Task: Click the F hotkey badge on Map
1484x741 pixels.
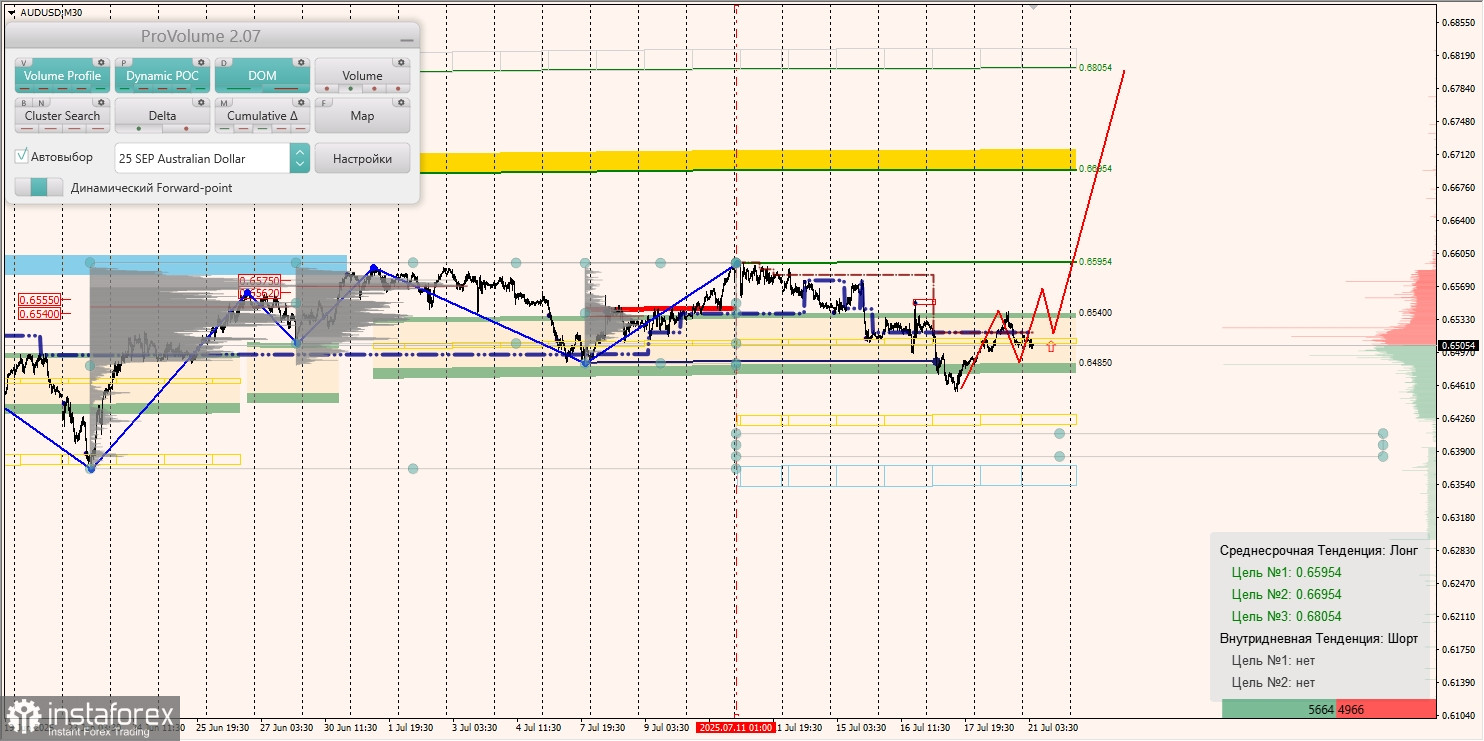Action: [325, 102]
